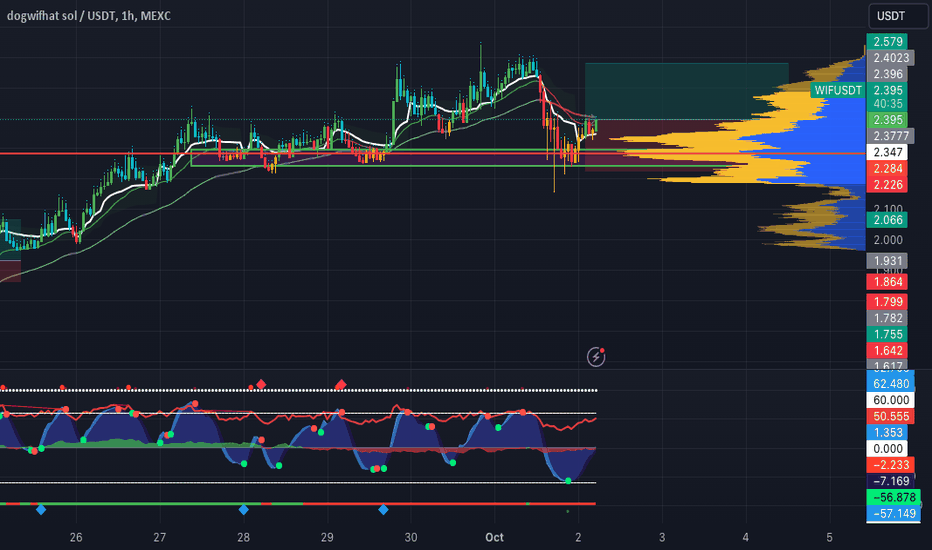The width and height of the screenshot is (932, 550).
Task: Click the lightning bolt go-to-realtime icon
Action: pyautogui.click(x=596, y=357)
